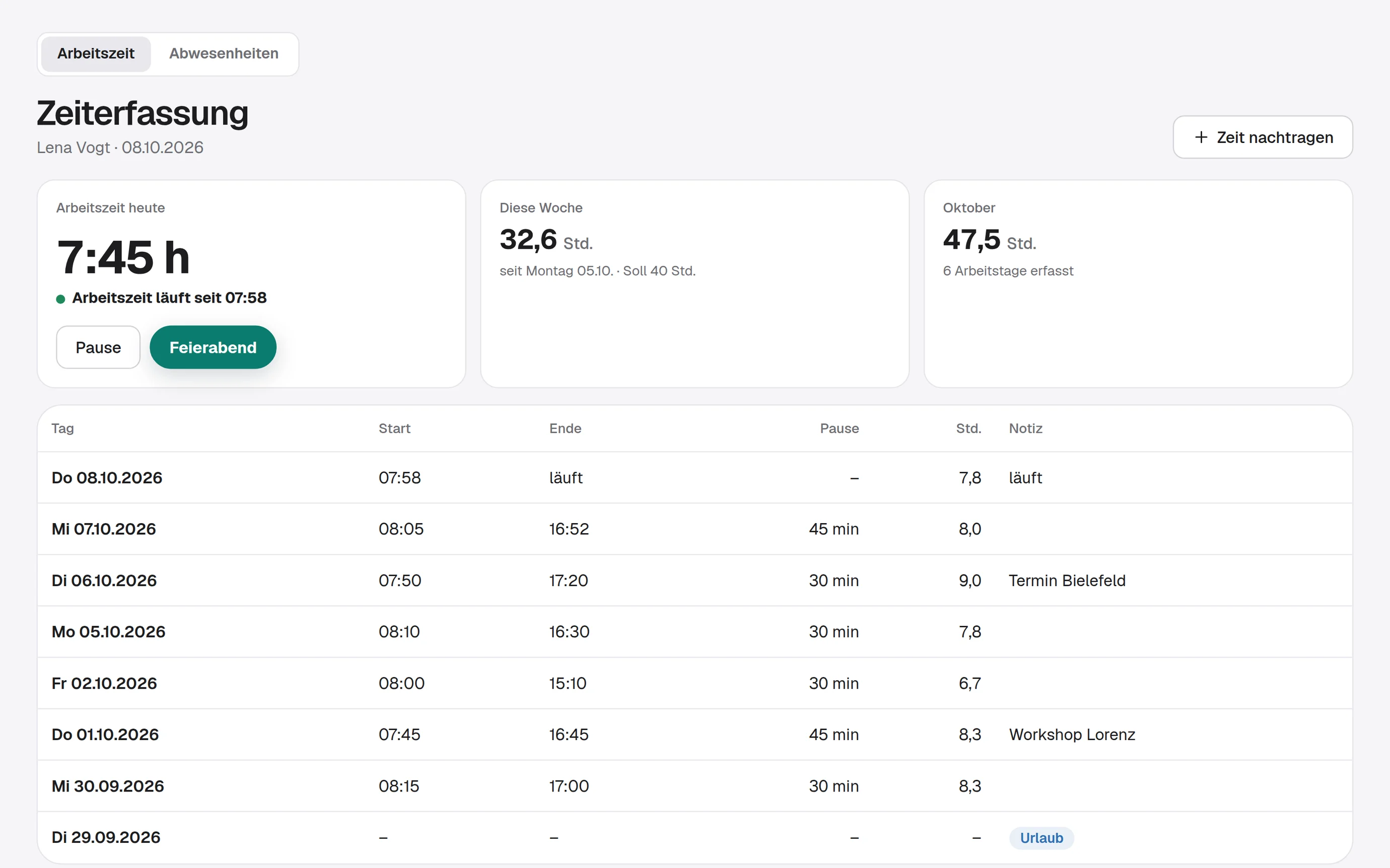This screenshot has height=868, width=1390.
Task: End the workday with Feierabend
Action: click(x=213, y=347)
